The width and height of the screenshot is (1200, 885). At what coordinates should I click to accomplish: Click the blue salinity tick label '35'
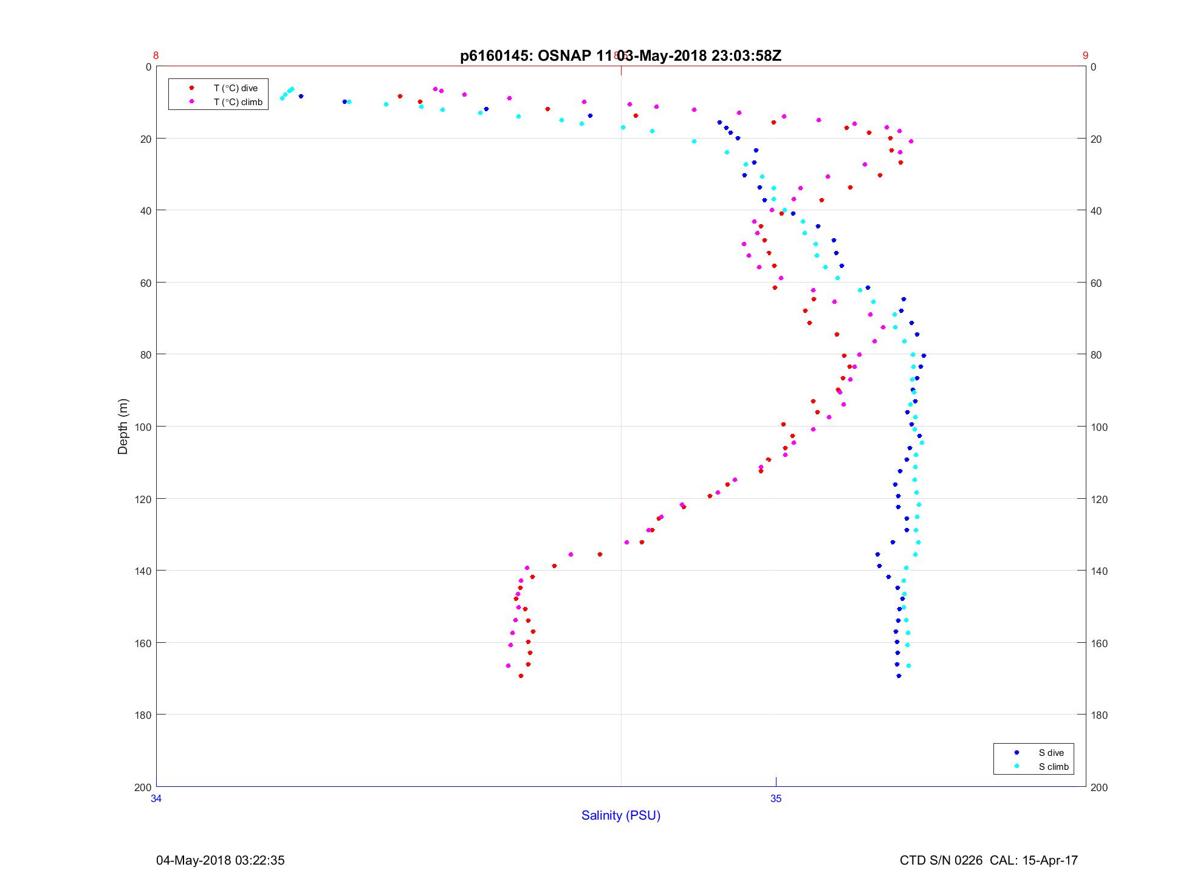[x=776, y=799]
